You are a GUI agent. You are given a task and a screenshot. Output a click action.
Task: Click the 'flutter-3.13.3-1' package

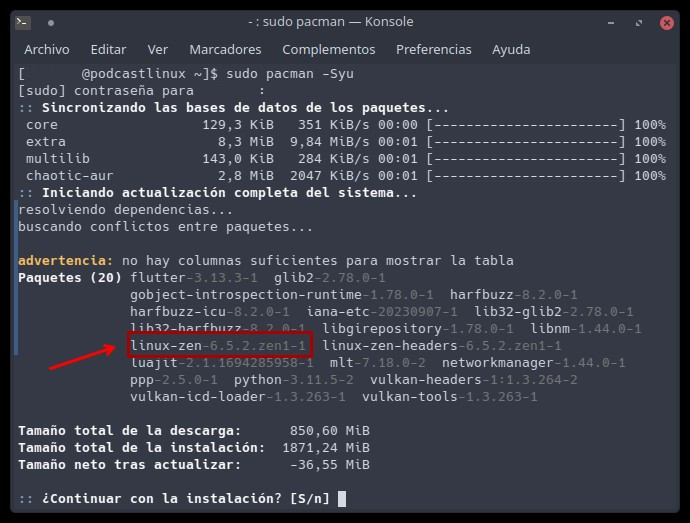[194, 278]
